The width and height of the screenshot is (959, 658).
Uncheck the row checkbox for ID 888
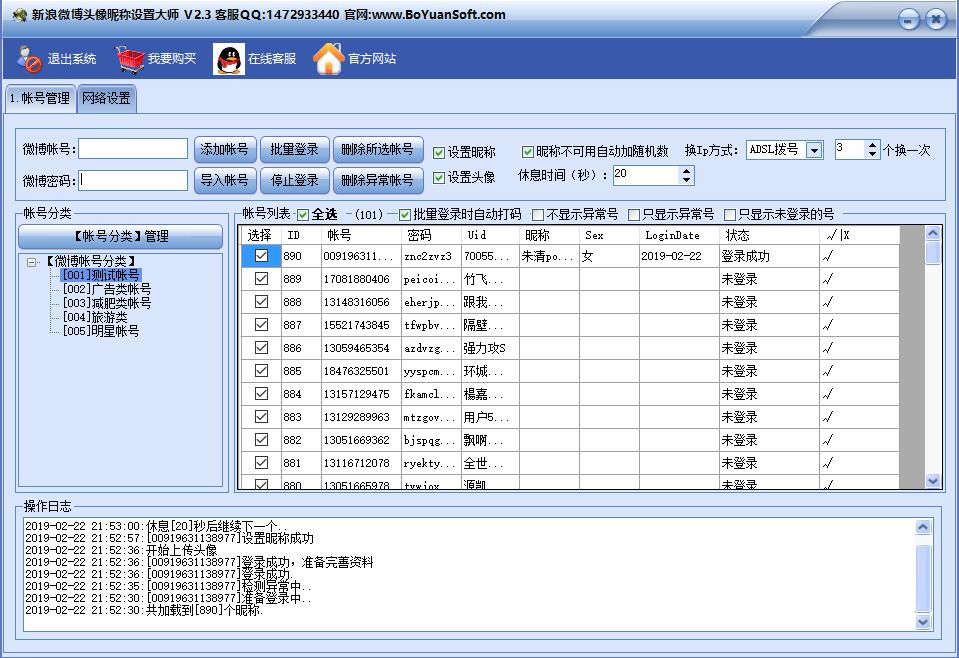point(261,301)
